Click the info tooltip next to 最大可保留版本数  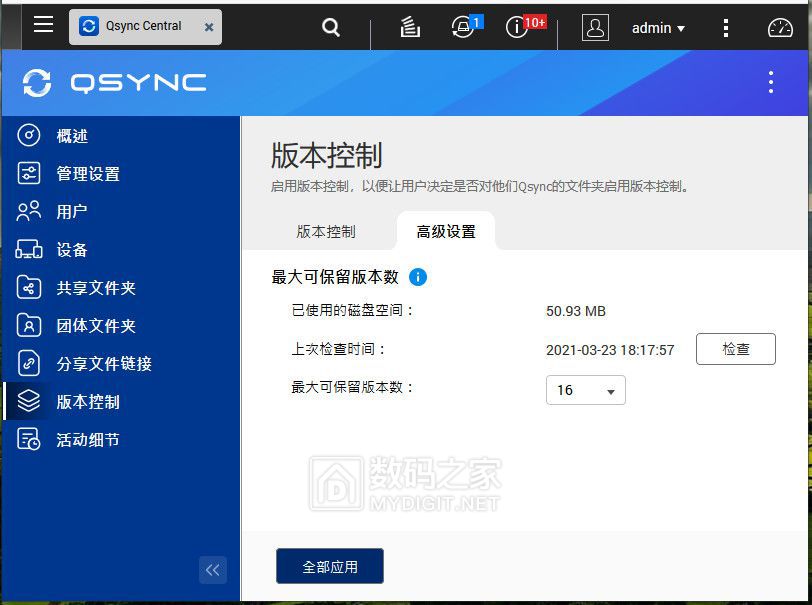pyautogui.click(x=419, y=277)
